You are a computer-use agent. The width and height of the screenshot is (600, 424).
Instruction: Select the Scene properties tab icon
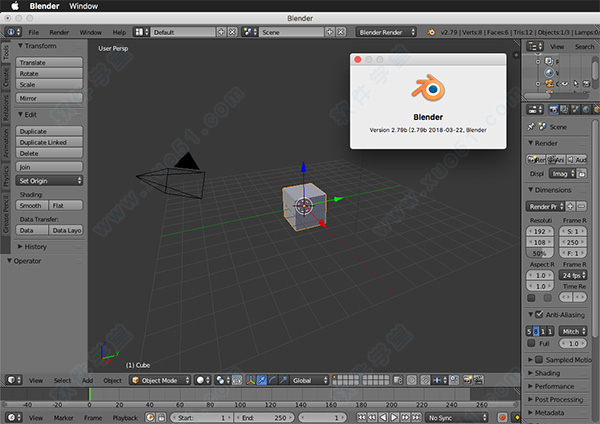(575, 110)
